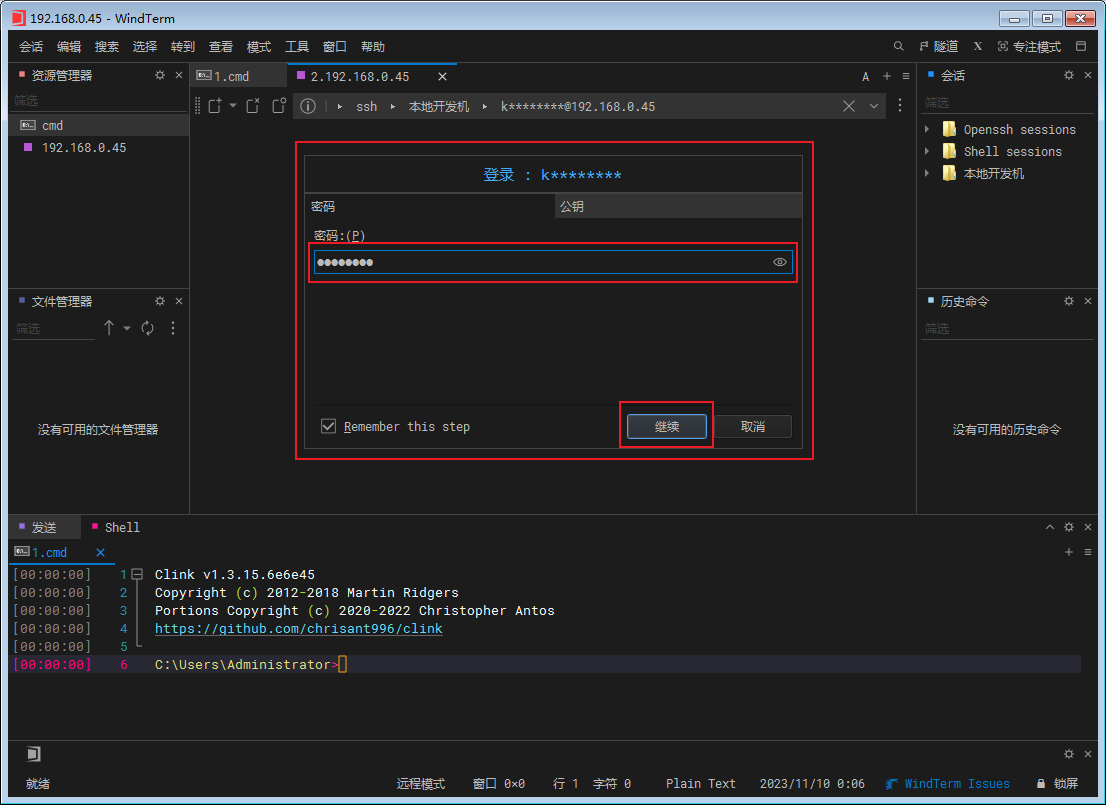Expand the Openssh sessions folder

[927, 130]
